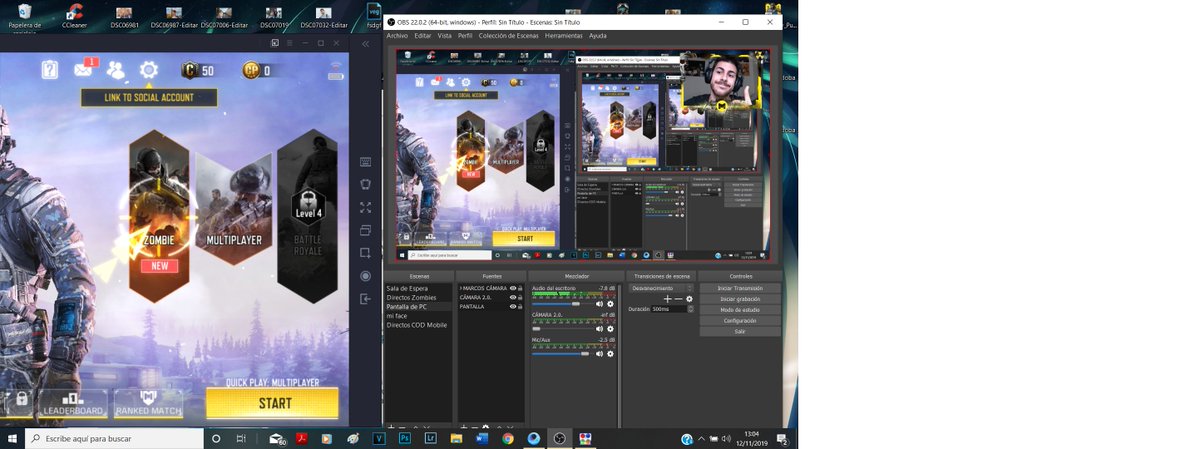Mute CÁMARA 2.0 speaker icon
This screenshot has height=449, width=1200.
[x=600, y=329]
